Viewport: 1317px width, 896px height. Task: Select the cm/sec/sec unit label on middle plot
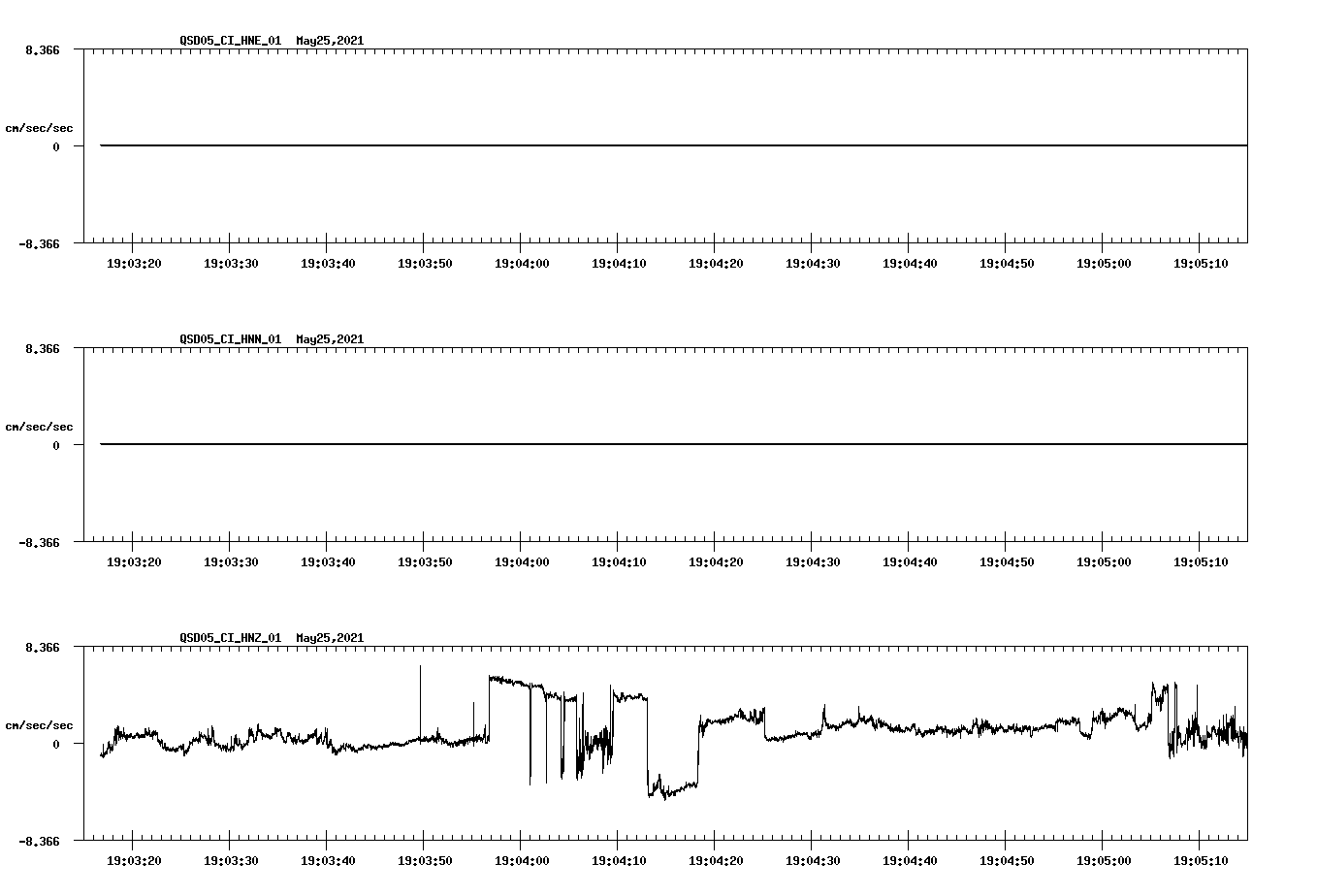(x=40, y=426)
